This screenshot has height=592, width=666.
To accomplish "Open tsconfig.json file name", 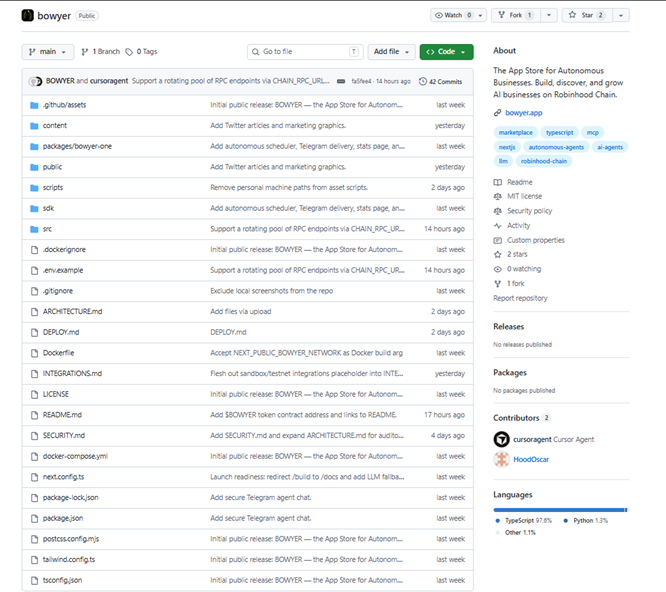I will [62, 580].
